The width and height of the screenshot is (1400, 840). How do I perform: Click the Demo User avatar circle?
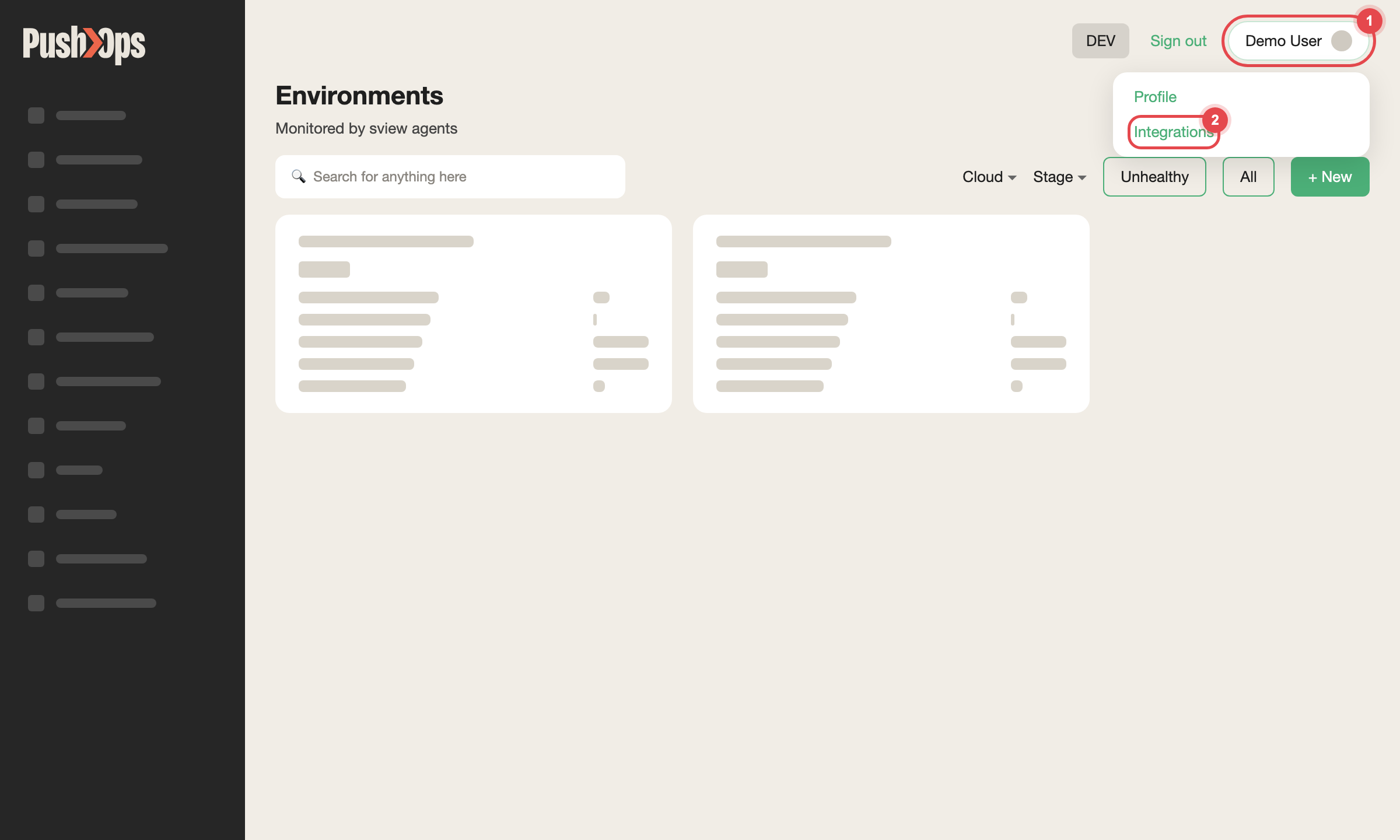click(1342, 41)
